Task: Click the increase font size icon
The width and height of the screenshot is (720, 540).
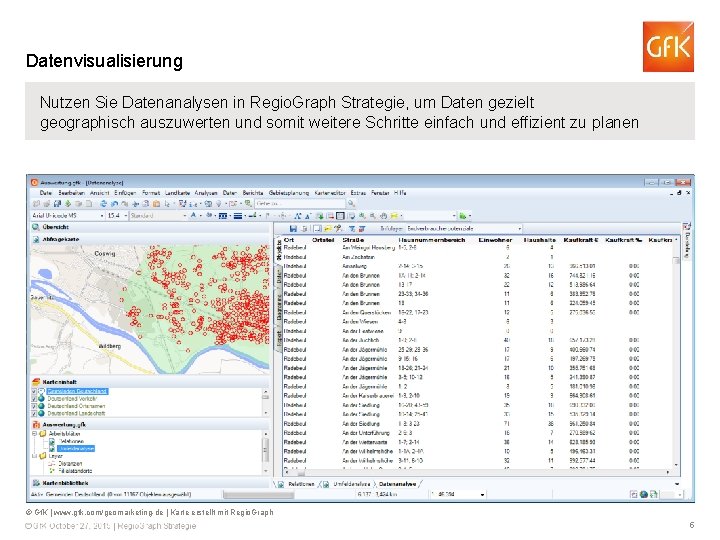Action: (x=298, y=216)
